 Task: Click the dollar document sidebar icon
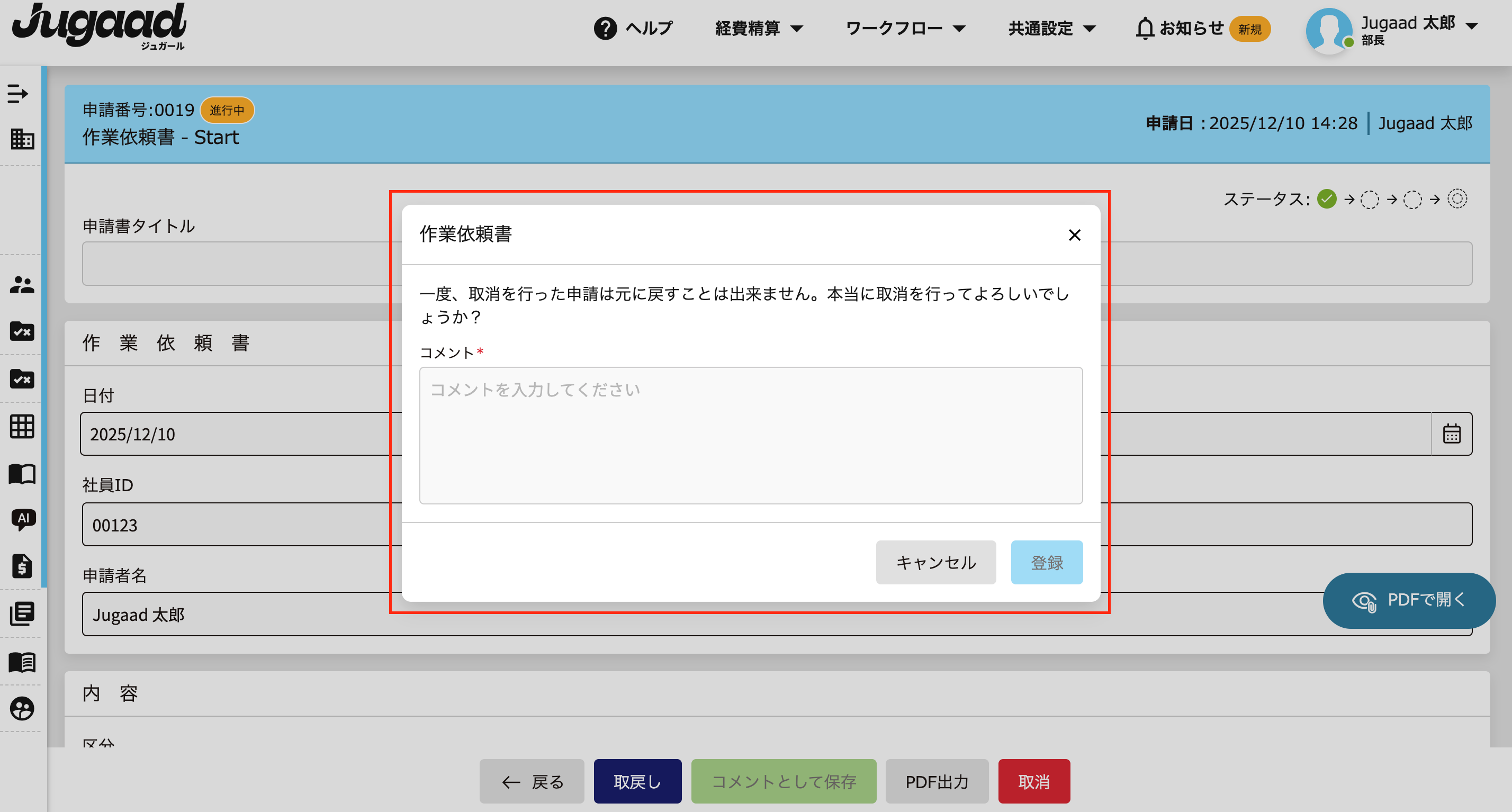point(22,566)
